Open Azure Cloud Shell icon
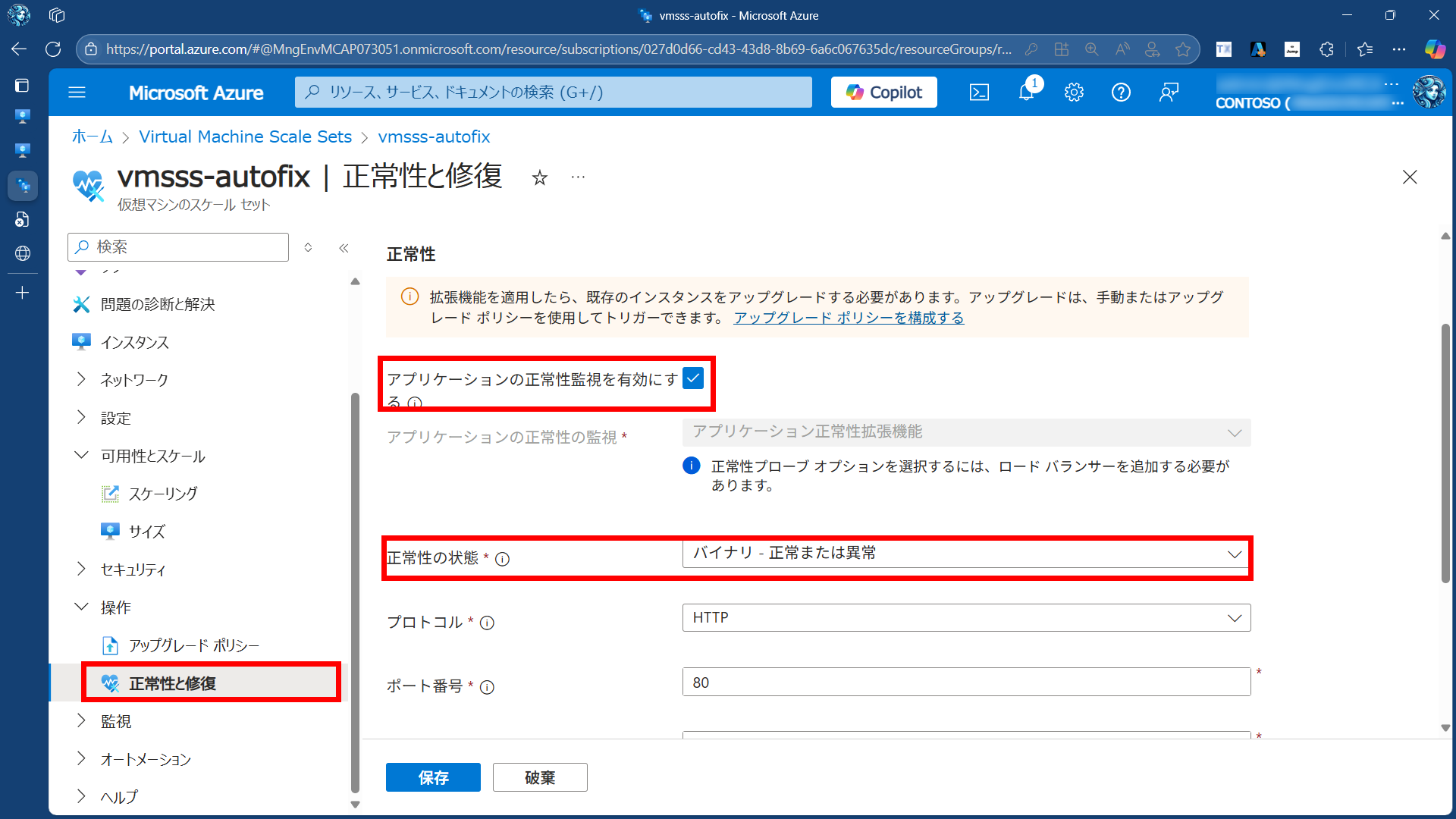Viewport: 1456px width, 819px height. click(979, 93)
